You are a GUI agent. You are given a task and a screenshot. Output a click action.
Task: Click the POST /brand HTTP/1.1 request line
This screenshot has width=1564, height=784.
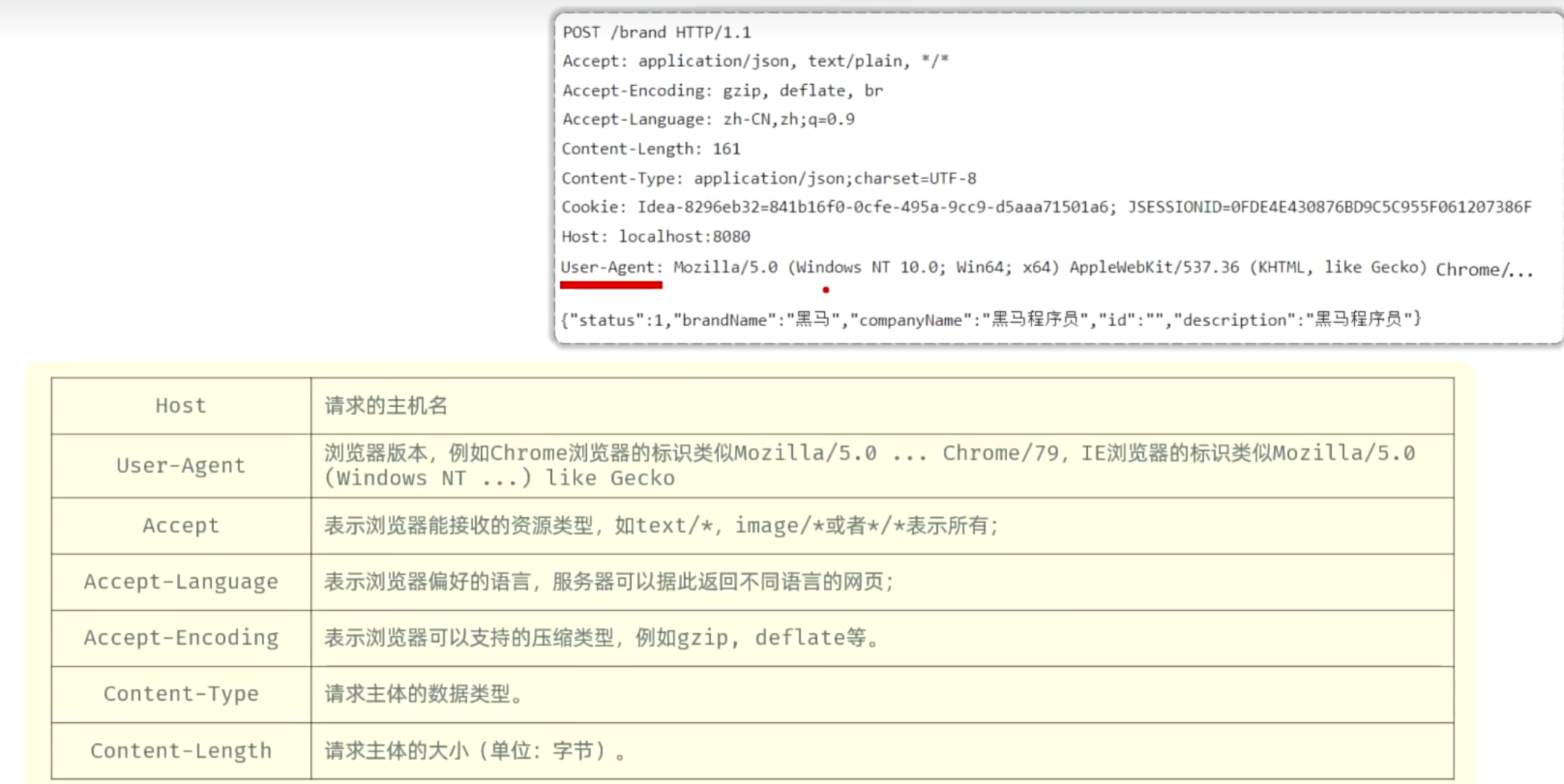(657, 33)
